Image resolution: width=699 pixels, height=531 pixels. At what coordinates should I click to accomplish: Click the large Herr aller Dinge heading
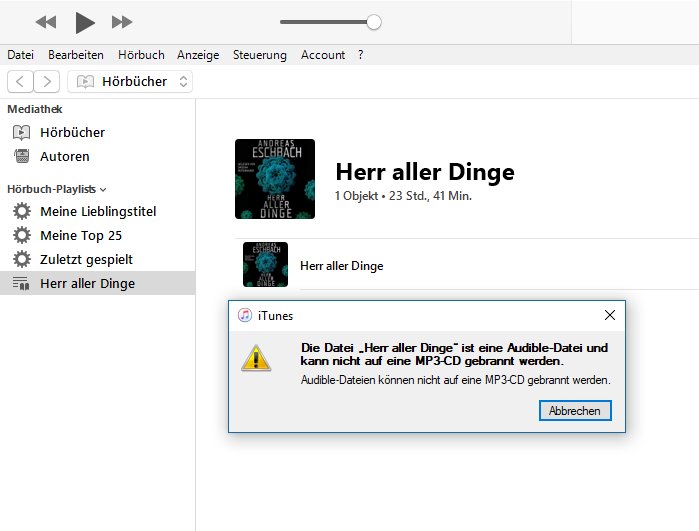425,172
